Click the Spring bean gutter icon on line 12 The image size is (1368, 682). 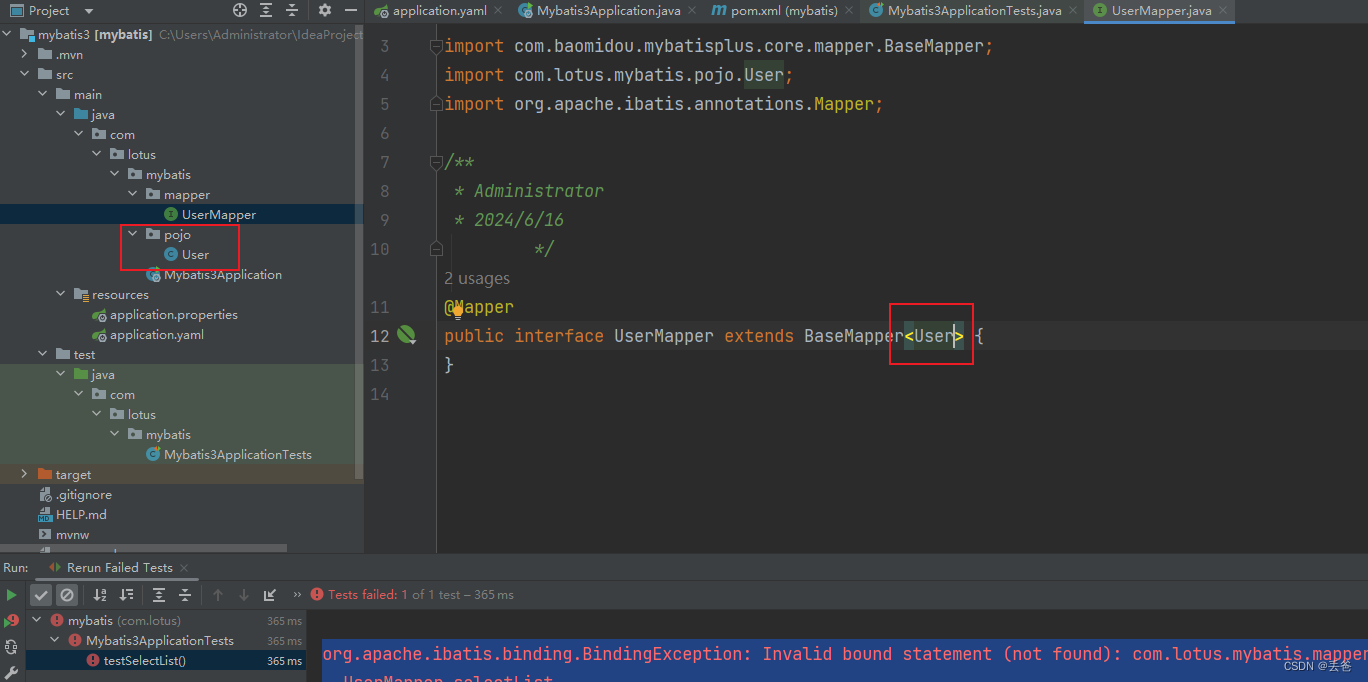(x=406, y=335)
